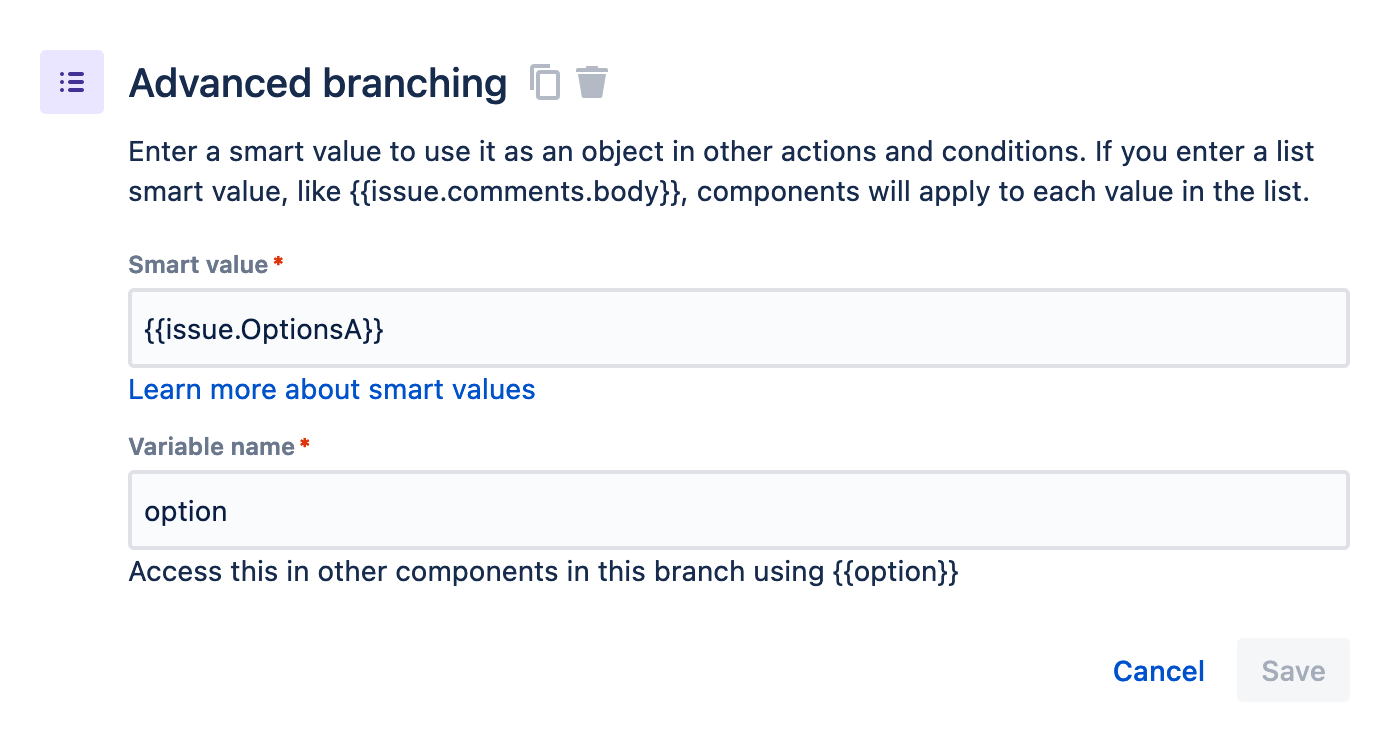Screen dimensions: 1396x730
Task: Click the Smart value field label
Action: [198, 265]
